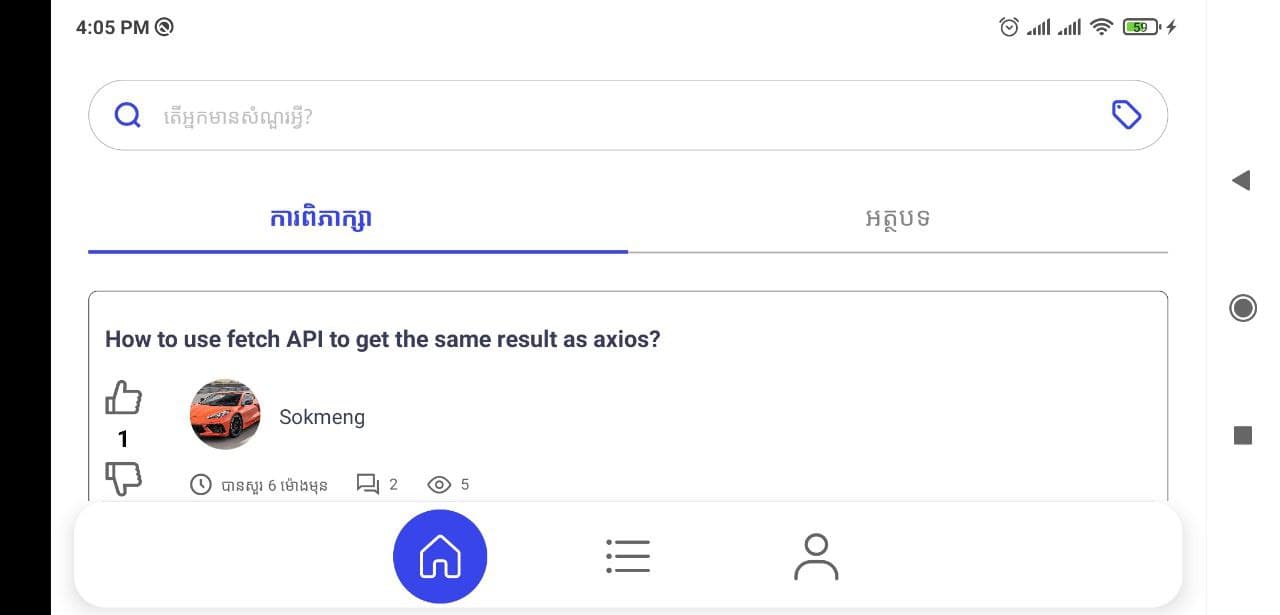Downvote the fetch API question
The height and width of the screenshot is (615, 1280).
point(123,478)
